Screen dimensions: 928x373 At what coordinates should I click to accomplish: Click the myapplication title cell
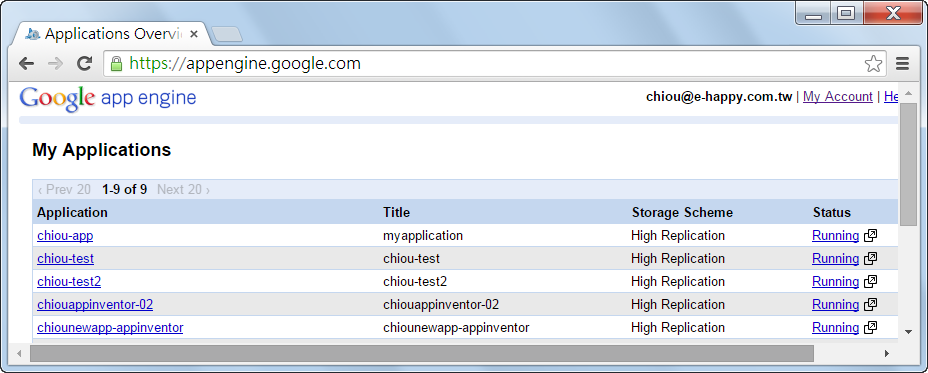pyautogui.click(x=423, y=236)
